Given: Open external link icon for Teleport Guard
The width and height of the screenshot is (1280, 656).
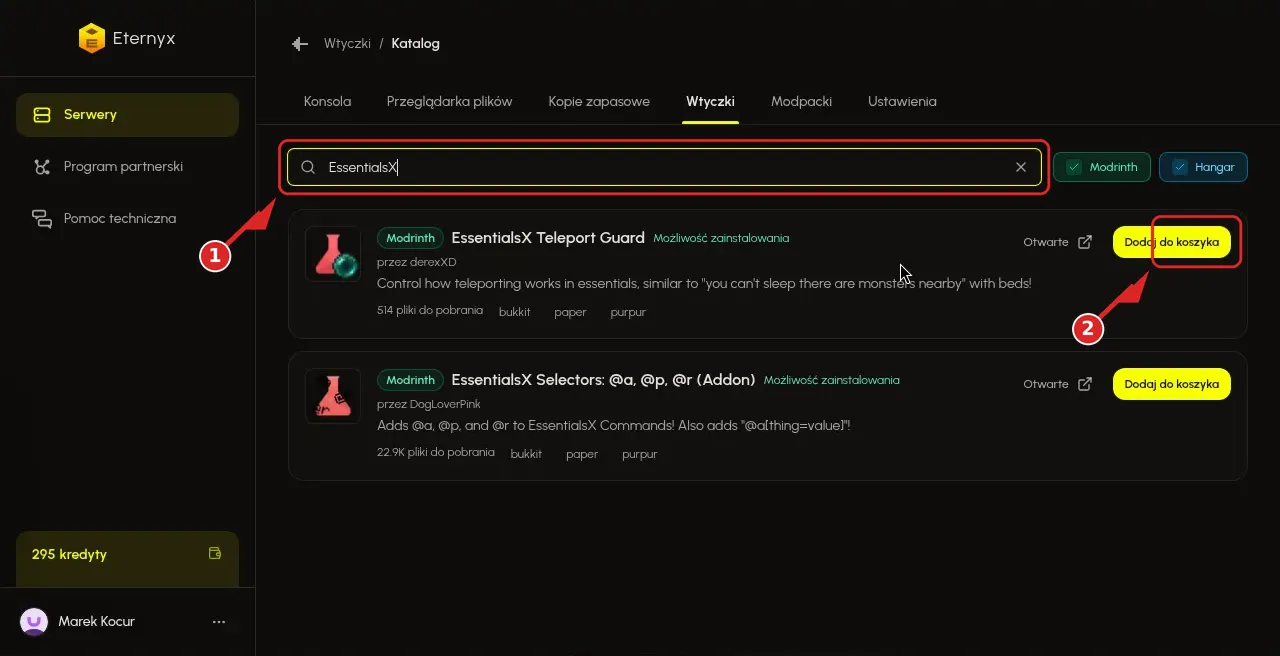Looking at the screenshot, I should (x=1085, y=242).
